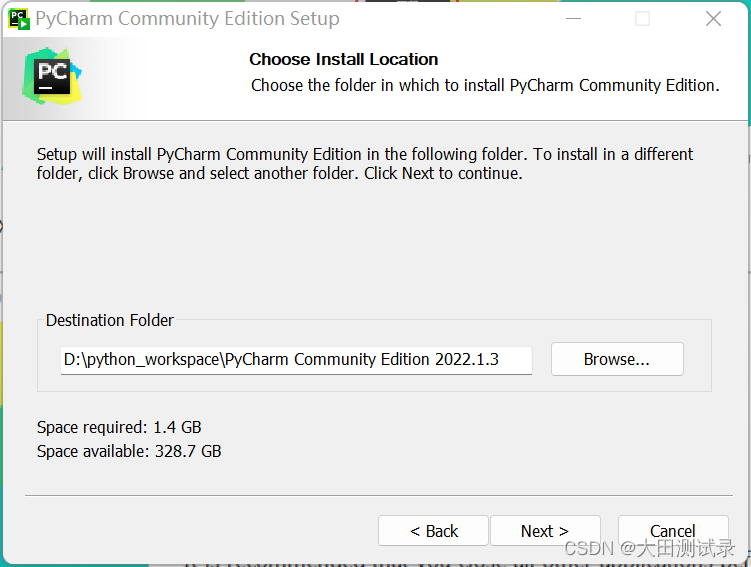751x567 pixels.
Task: Go to the next step with Next >
Action: (x=545, y=531)
